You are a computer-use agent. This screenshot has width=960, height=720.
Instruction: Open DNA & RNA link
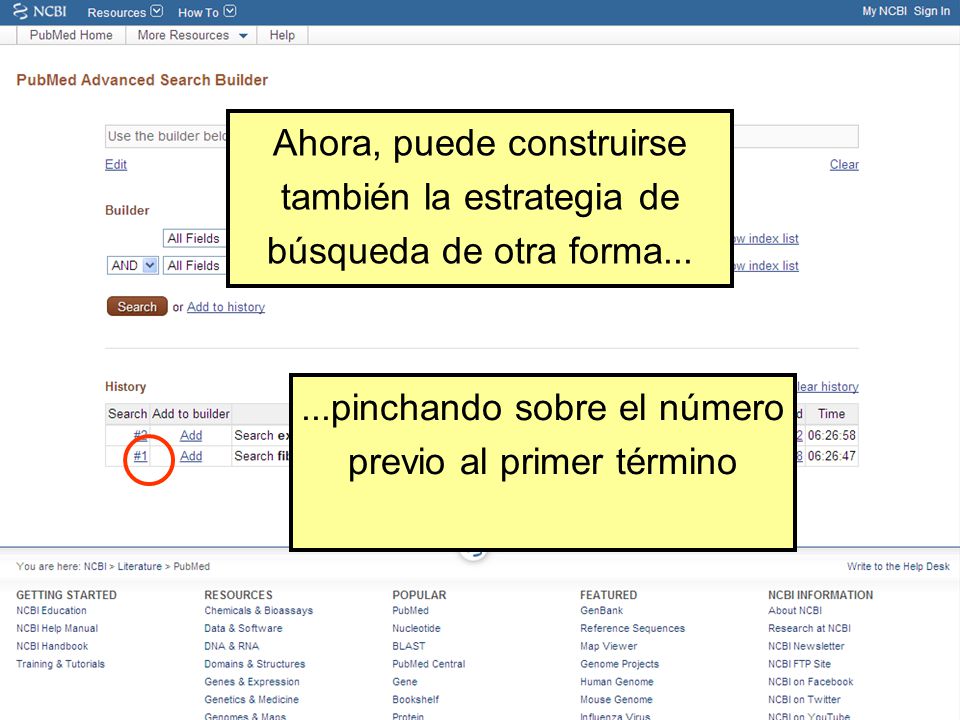pyautogui.click(x=231, y=646)
